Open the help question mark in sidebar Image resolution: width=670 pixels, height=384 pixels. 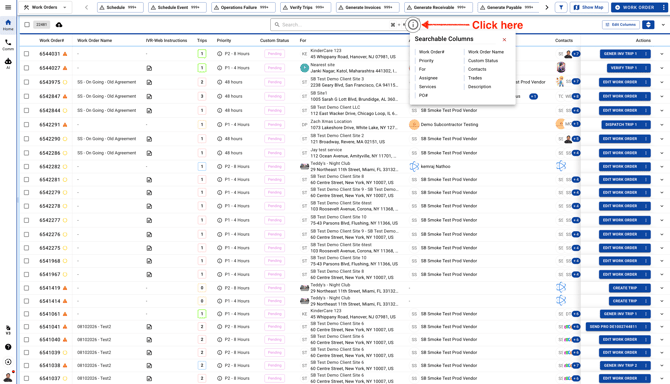point(8,347)
